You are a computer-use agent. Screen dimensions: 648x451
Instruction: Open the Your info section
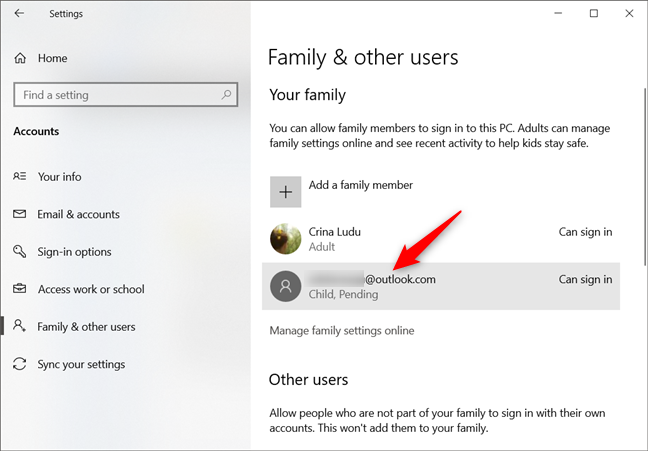coord(60,177)
